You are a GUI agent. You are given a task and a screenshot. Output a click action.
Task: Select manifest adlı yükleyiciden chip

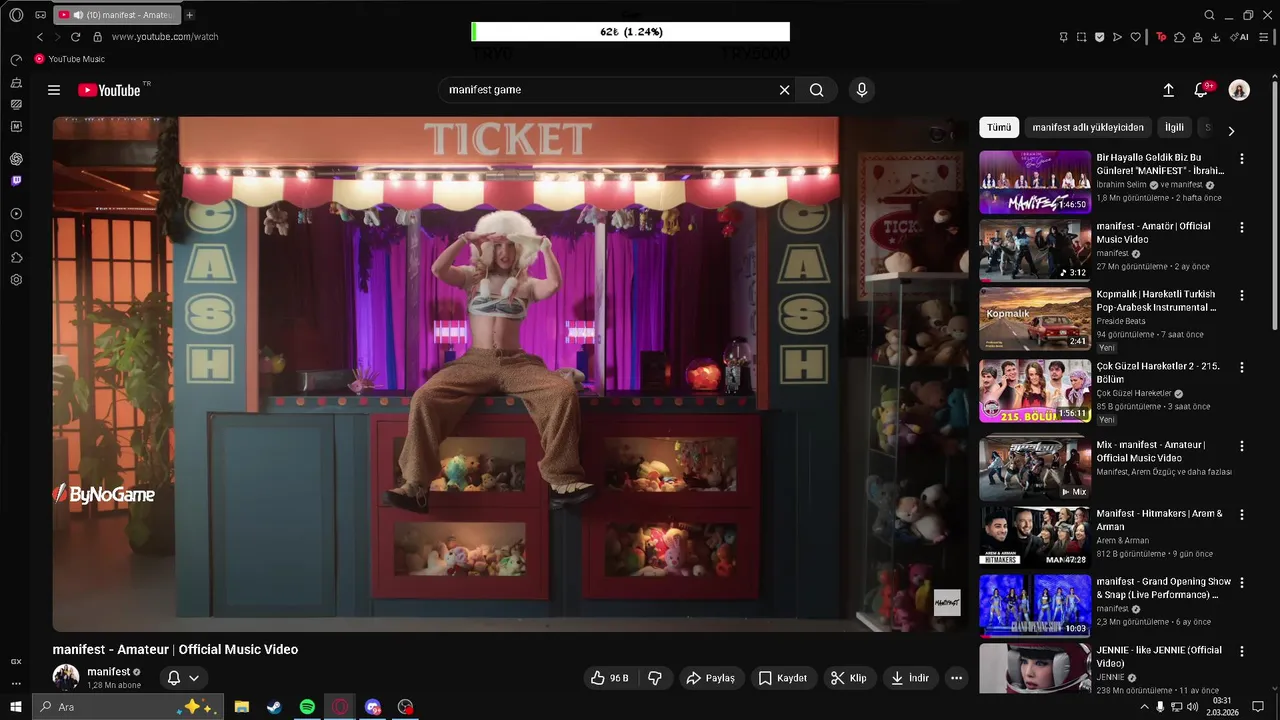(1088, 128)
